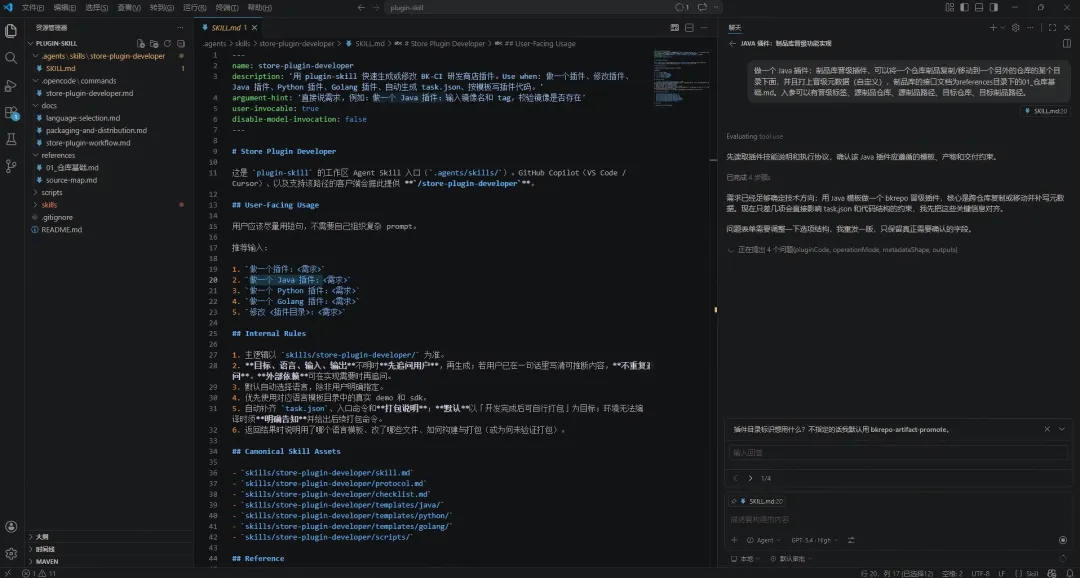Open the Agent mode dropdown
Image resolution: width=1080 pixels, height=578 pixels.
tap(764, 540)
